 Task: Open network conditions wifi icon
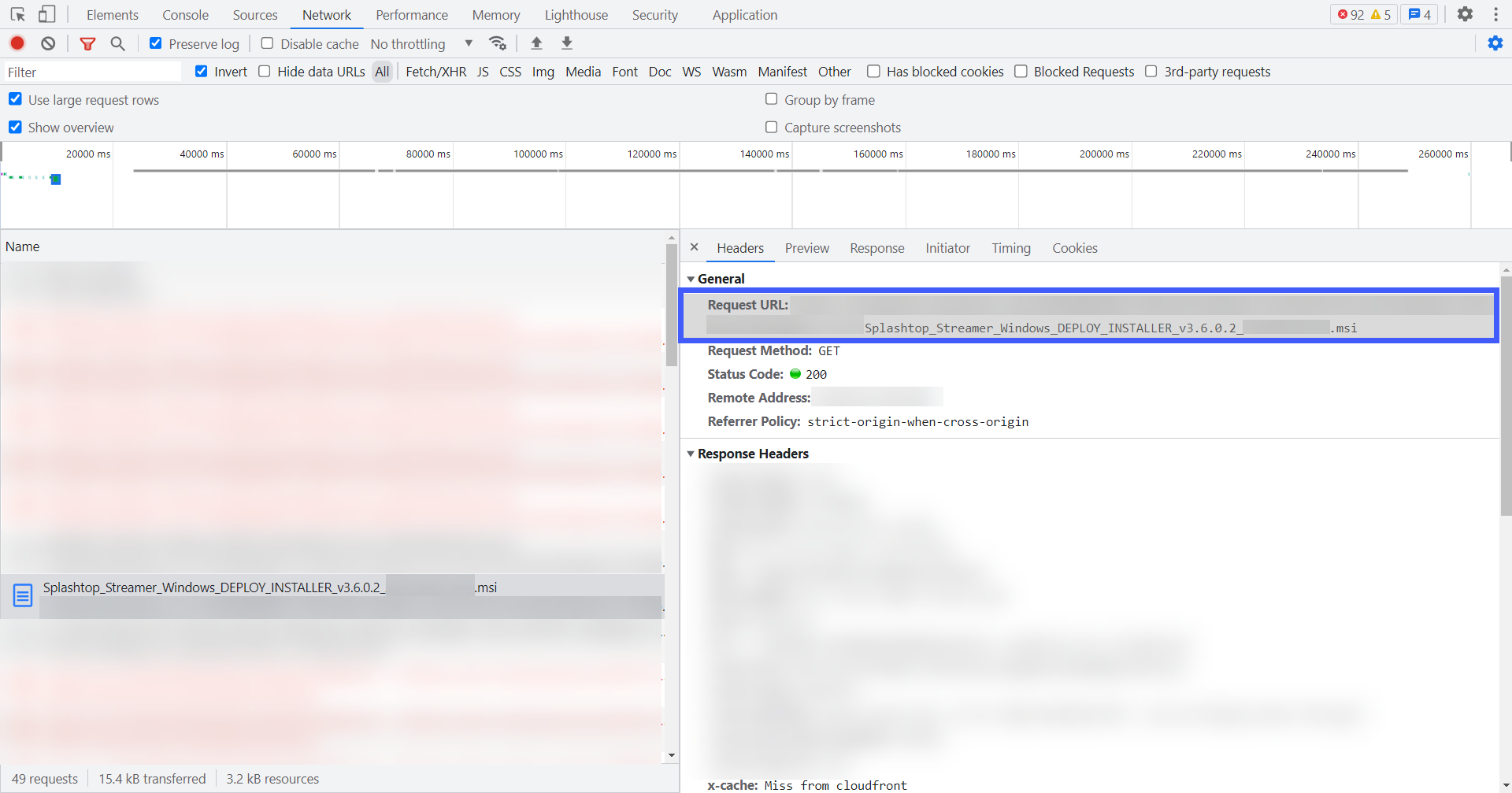pyautogui.click(x=498, y=43)
